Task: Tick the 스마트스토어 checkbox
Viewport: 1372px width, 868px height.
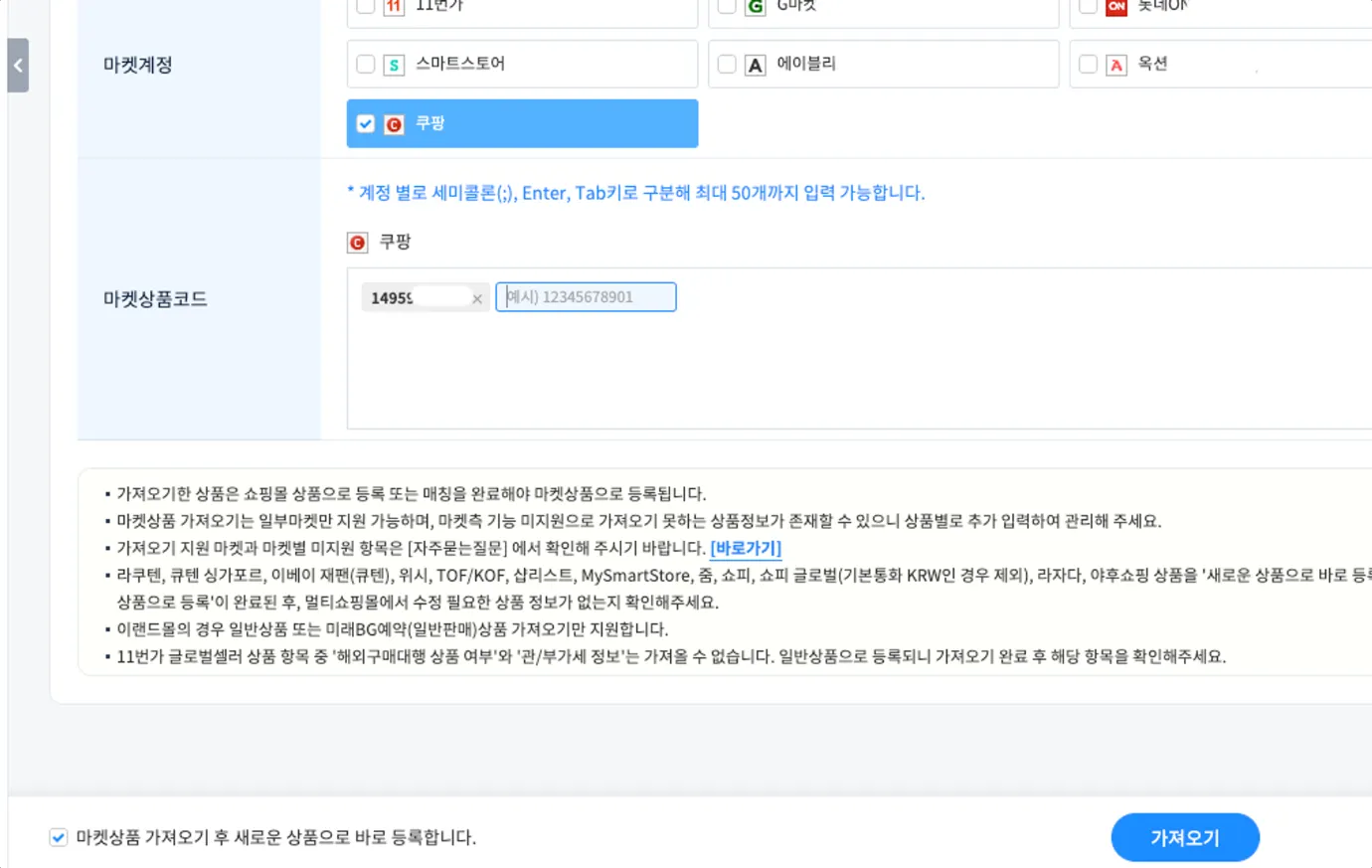Action: tap(366, 65)
